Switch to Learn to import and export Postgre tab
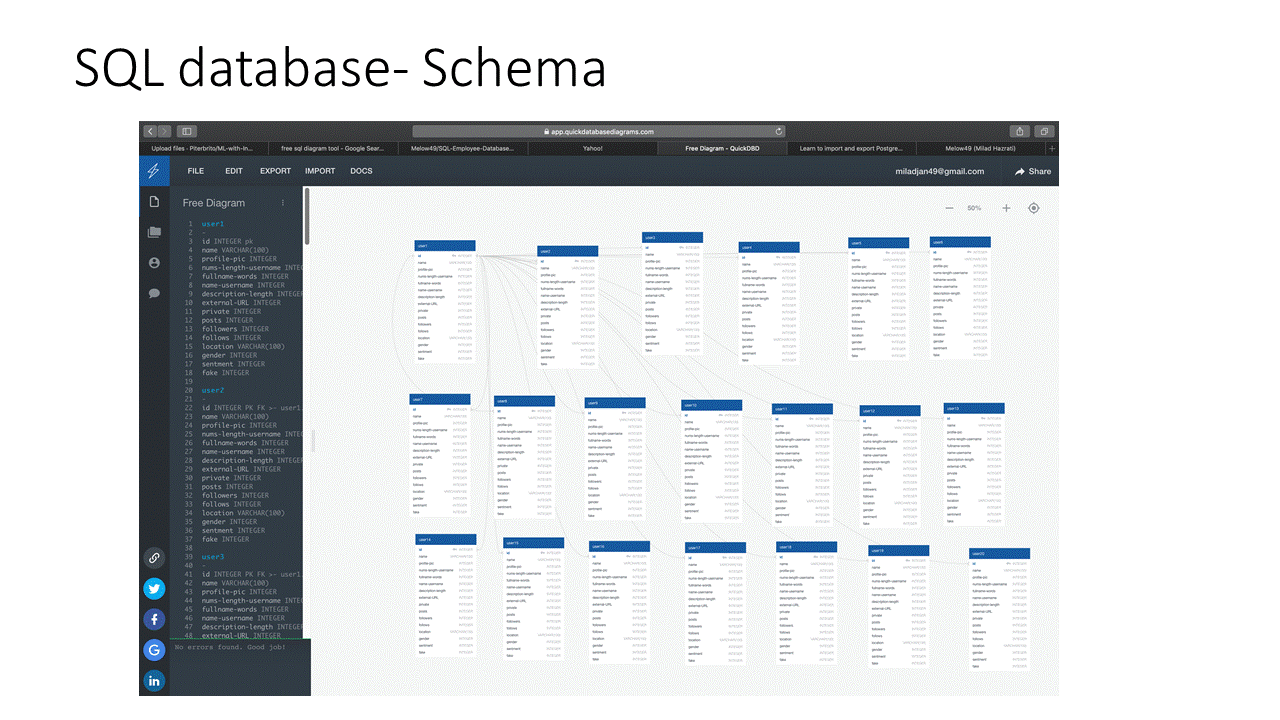1280x720 pixels. (851, 148)
